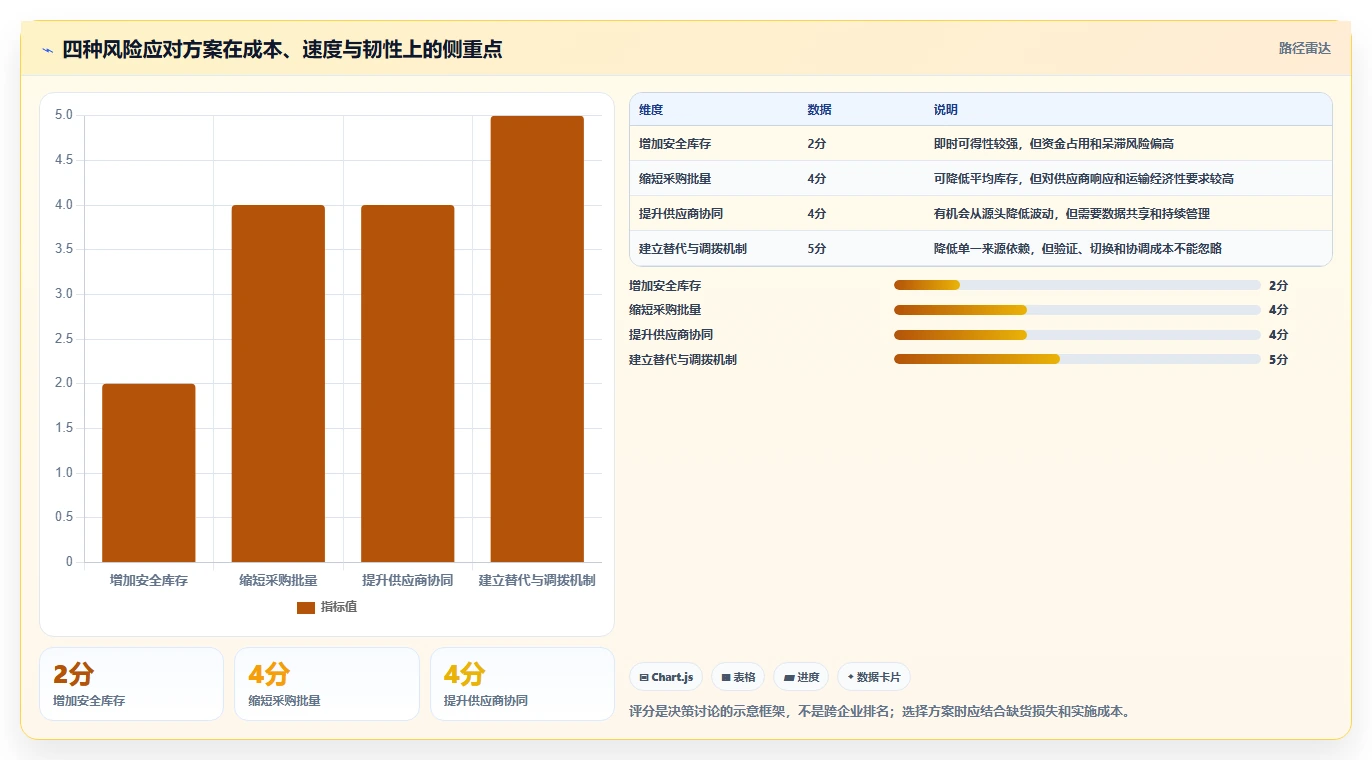This screenshot has height=760, width=1372.
Task: Click the footnote text starting with 评分是决策讨论
Action: click(x=879, y=712)
